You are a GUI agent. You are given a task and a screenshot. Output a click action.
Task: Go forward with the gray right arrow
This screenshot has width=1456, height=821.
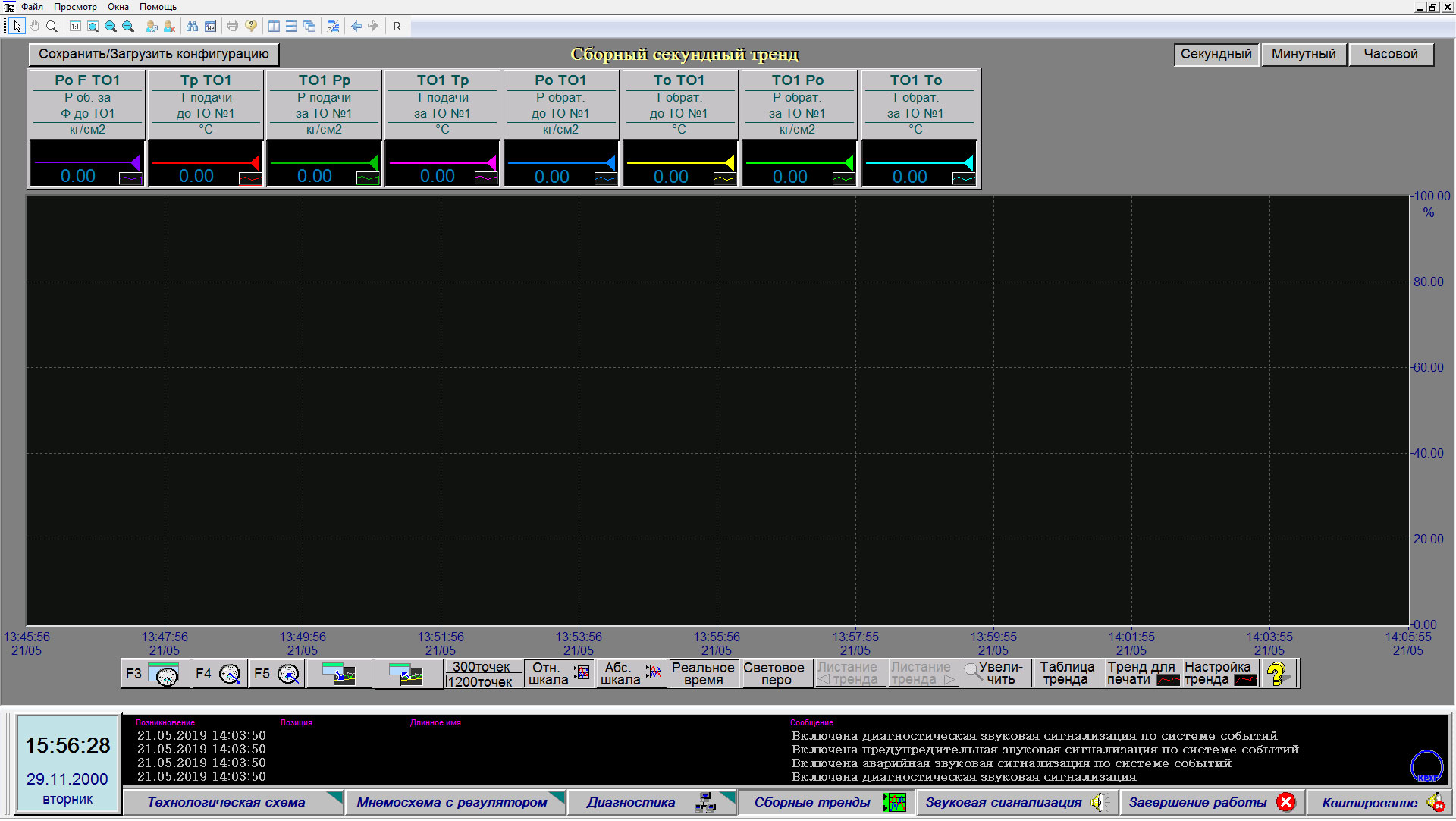tap(373, 26)
